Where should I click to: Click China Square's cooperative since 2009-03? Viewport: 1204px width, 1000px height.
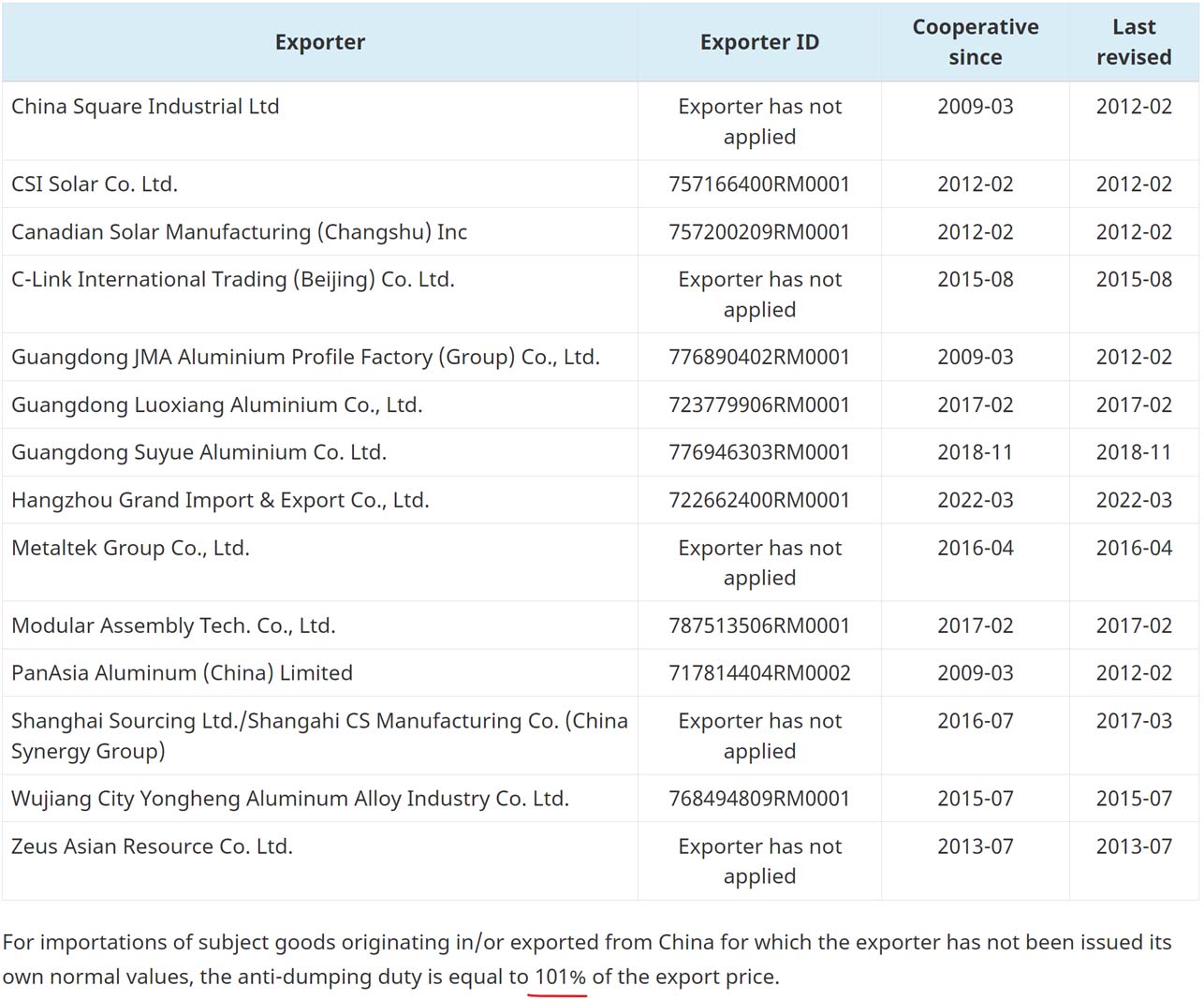[976, 107]
